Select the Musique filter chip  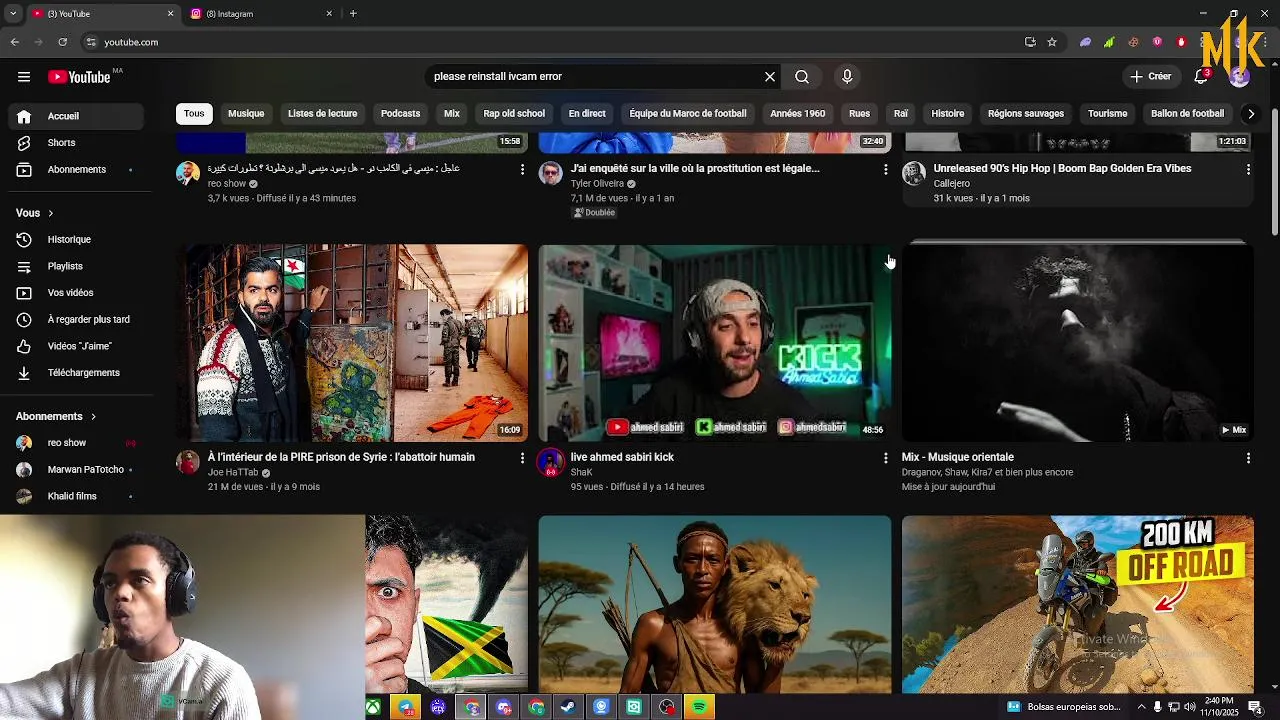(246, 114)
